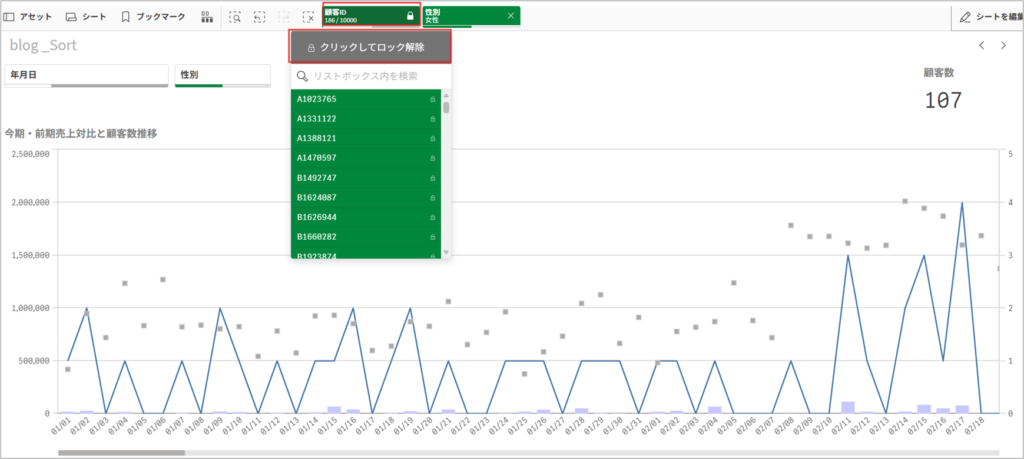Clear all selections icon
1024x459 pixels.
(x=309, y=17)
